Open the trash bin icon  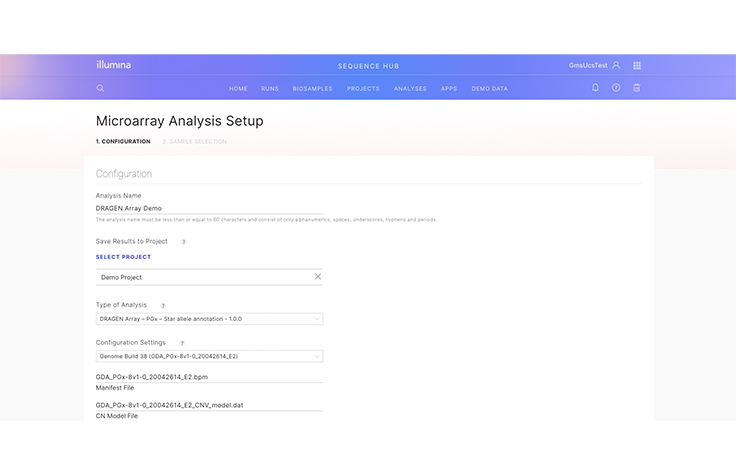coord(637,88)
